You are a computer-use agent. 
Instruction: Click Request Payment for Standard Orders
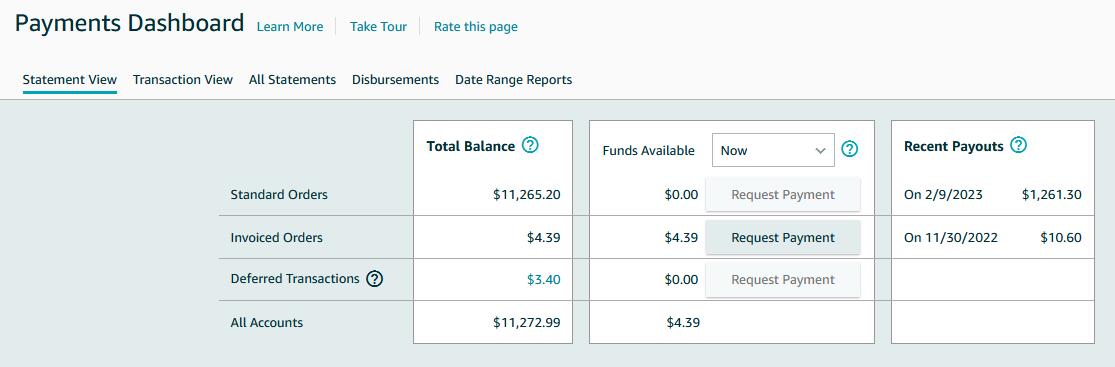tap(783, 194)
